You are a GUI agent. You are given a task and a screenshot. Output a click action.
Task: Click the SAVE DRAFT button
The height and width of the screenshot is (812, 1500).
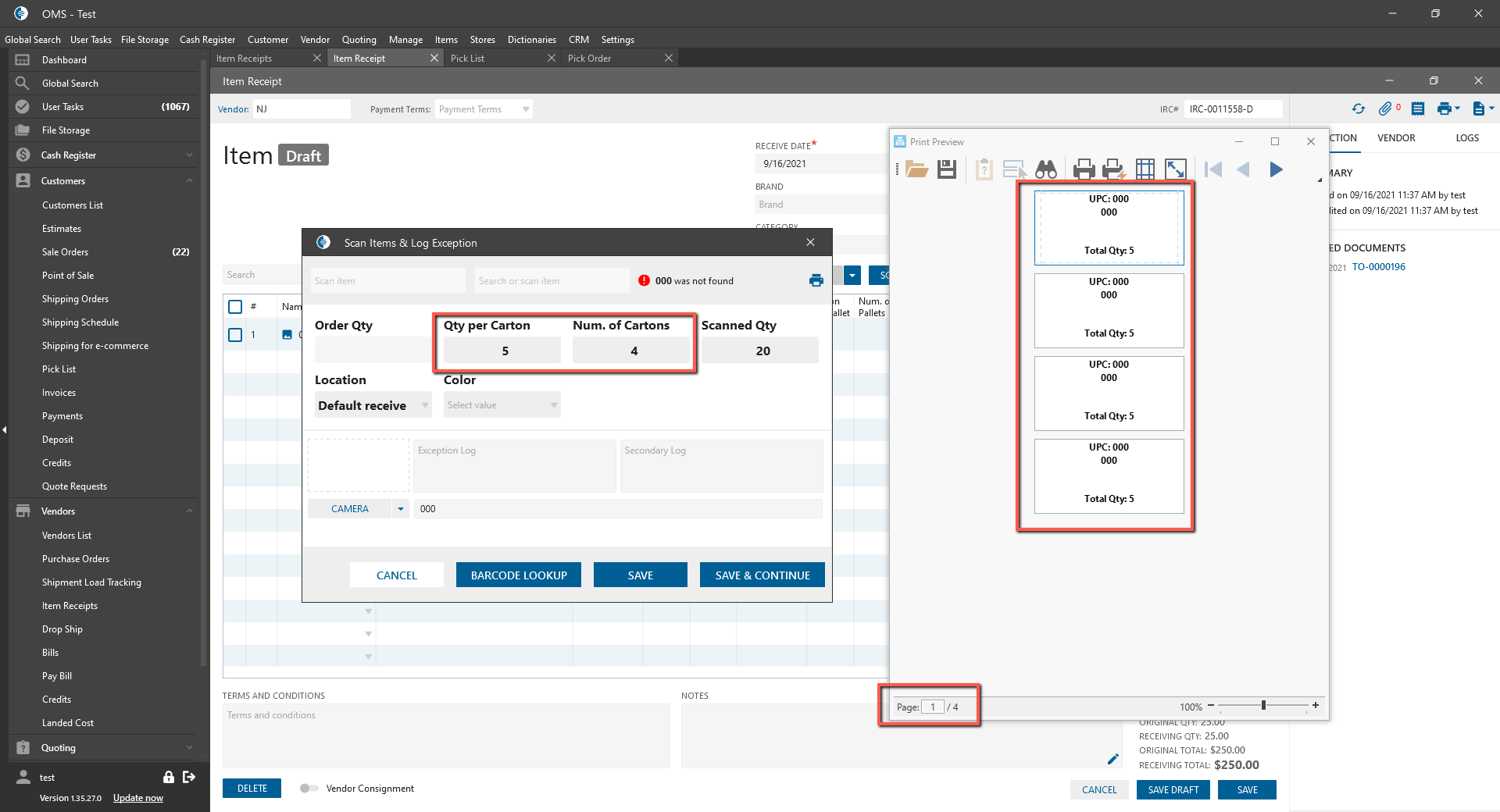1173,790
